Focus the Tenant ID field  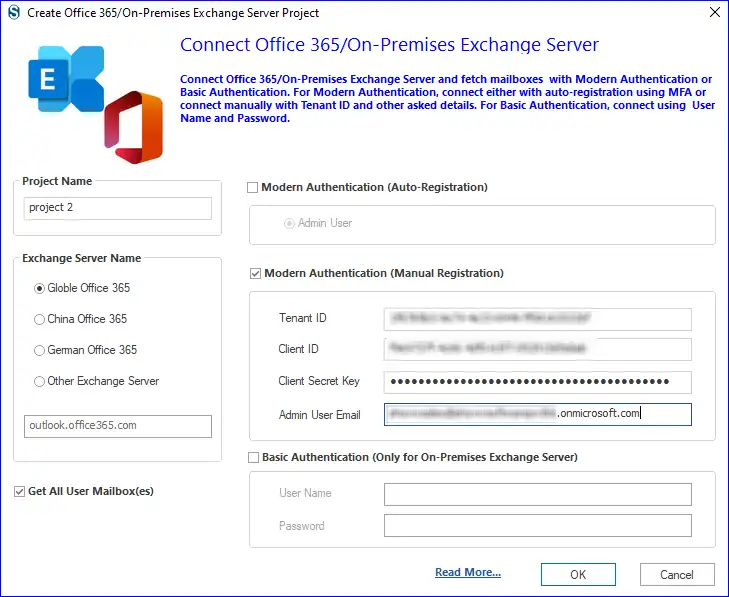click(537, 319)
